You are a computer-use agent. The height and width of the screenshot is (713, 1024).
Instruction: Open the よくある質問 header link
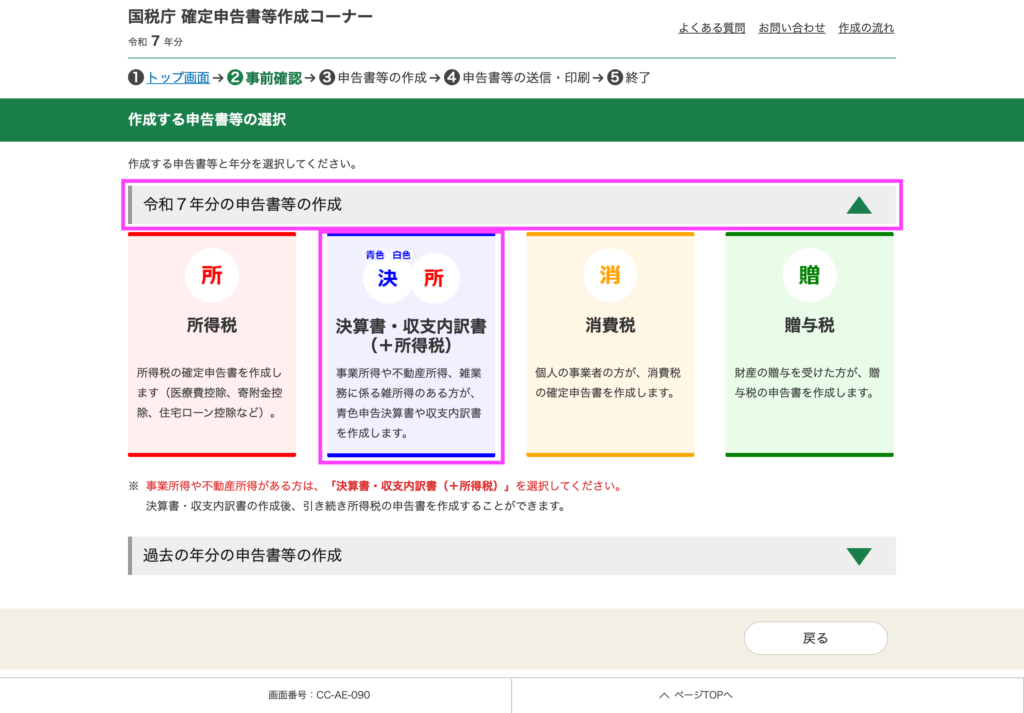pyautogui.click(x=711, y=28)
